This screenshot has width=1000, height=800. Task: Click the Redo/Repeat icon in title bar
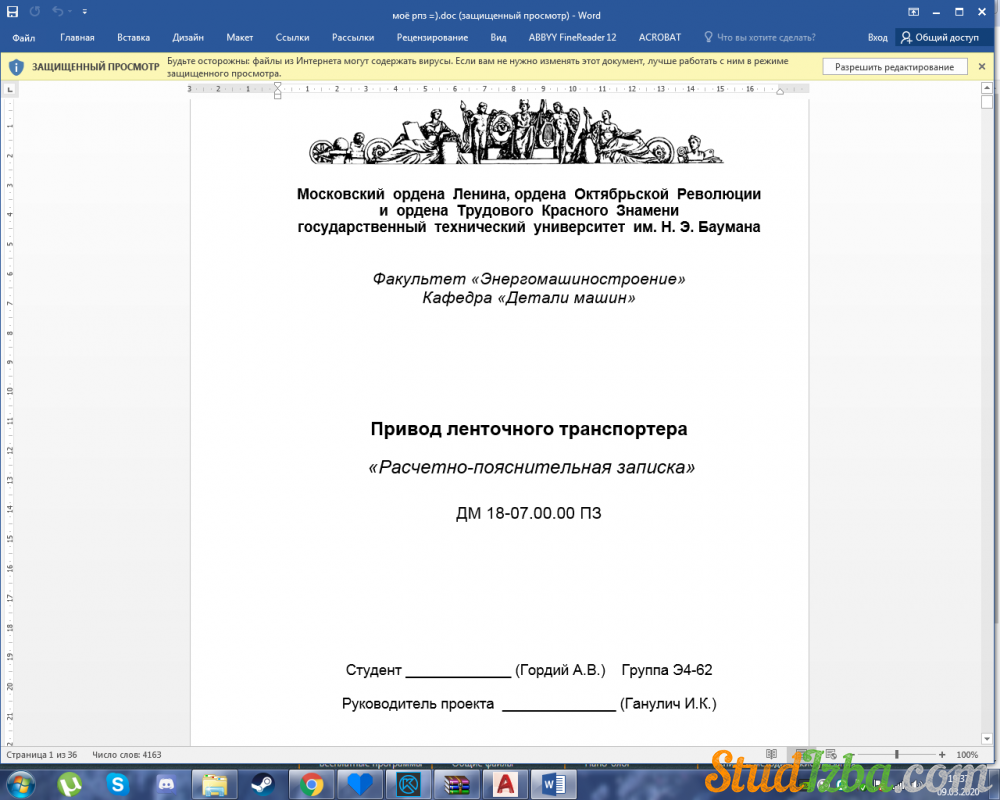35,11
